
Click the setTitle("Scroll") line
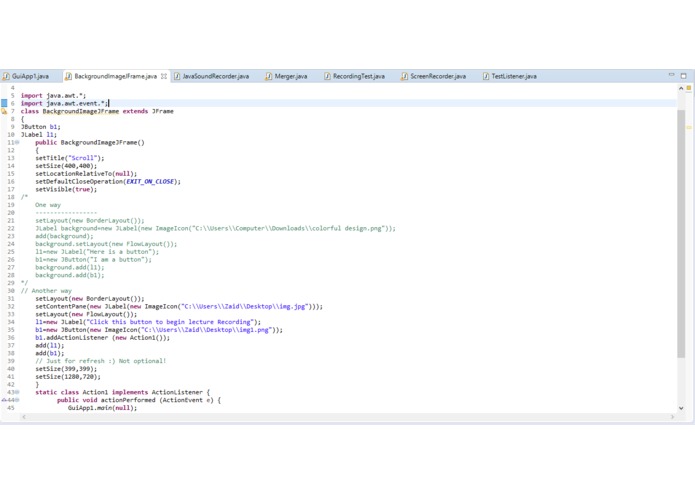[70, 158]
